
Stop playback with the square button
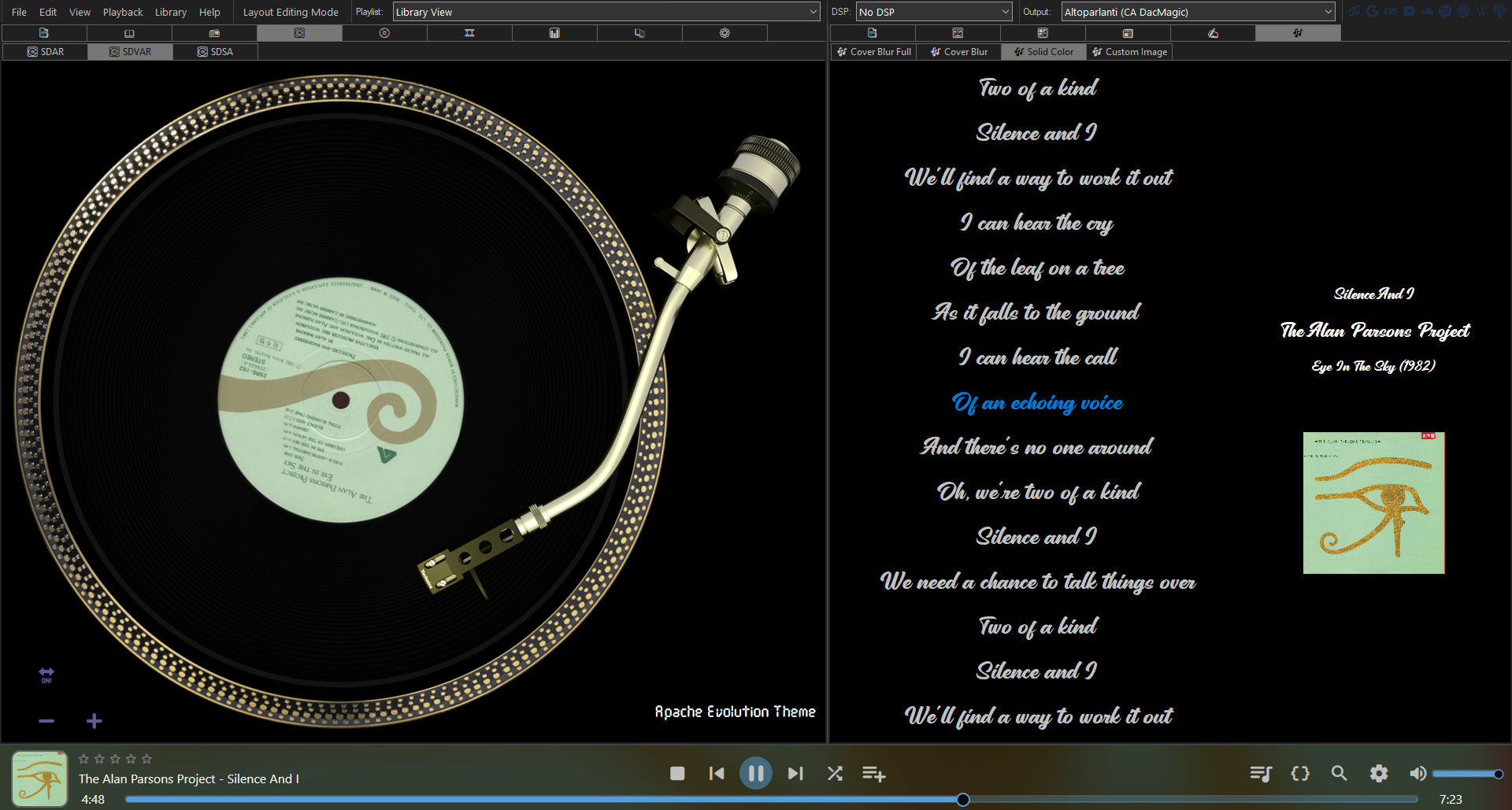point(677,774)
